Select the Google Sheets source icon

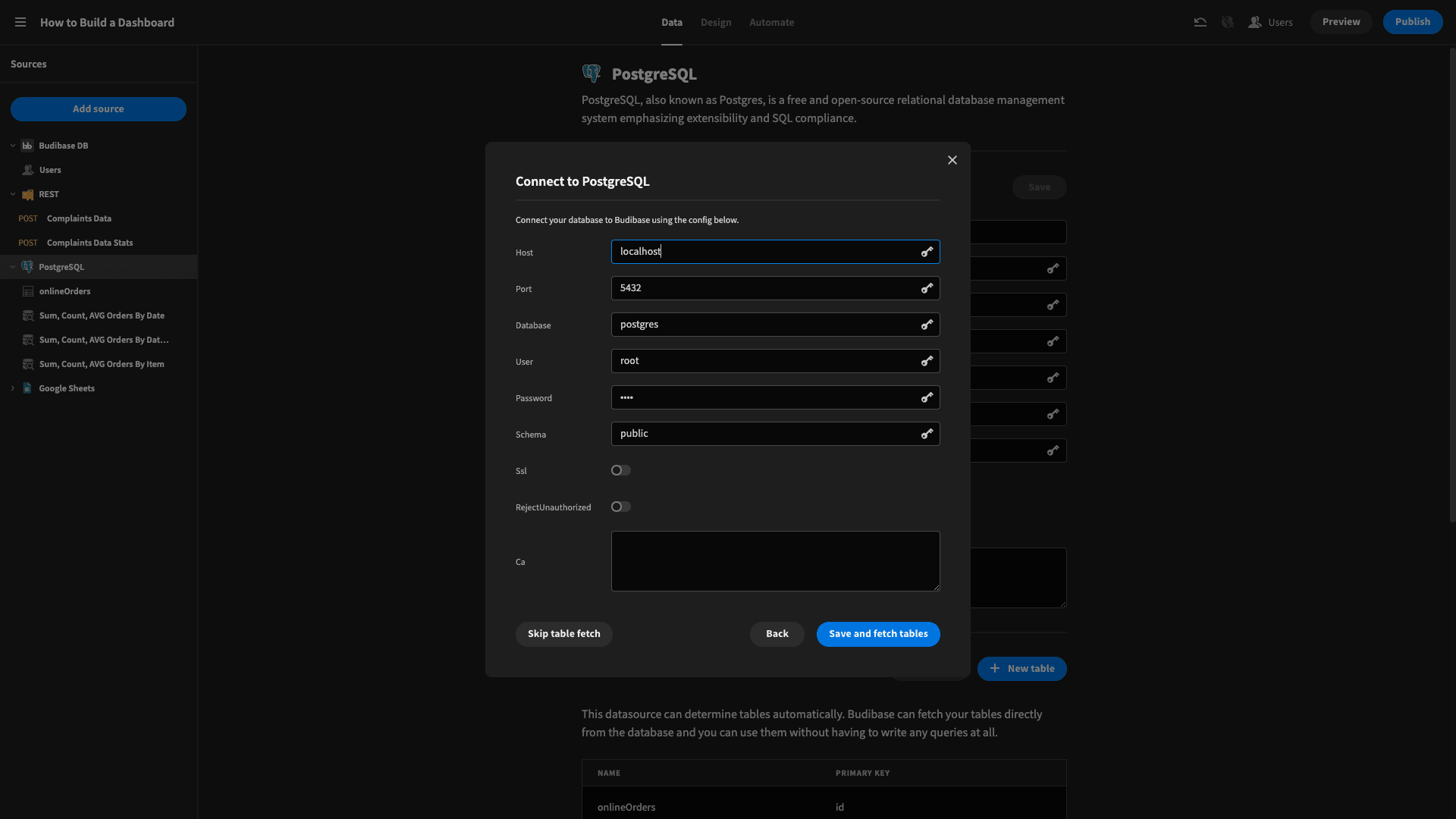click(x=27, y=388)
